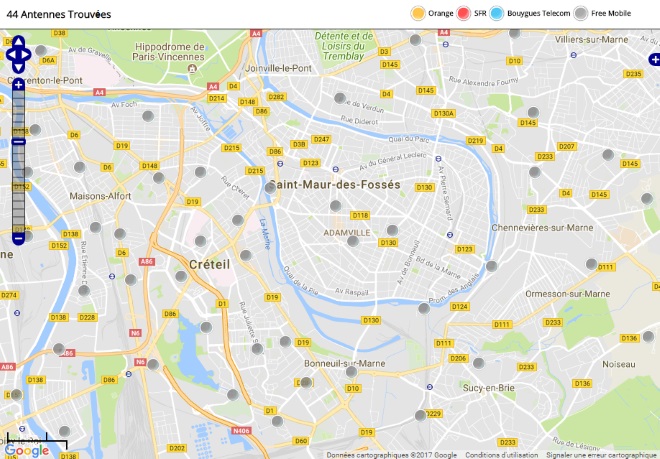Select the antenna marker beside the D136 label near Noiseau

click(x=648, y=336)
